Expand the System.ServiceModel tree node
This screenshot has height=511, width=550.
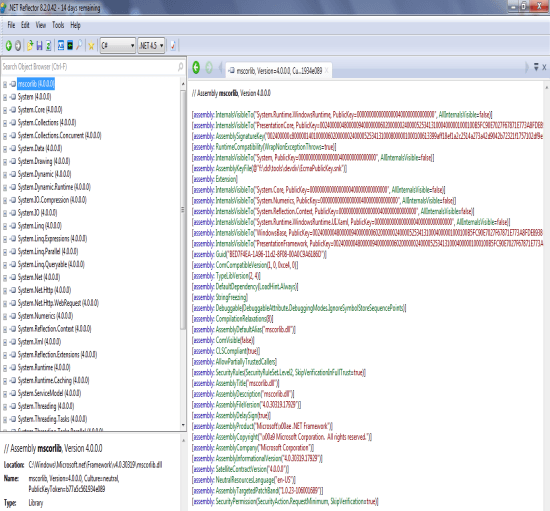(5, 394)
